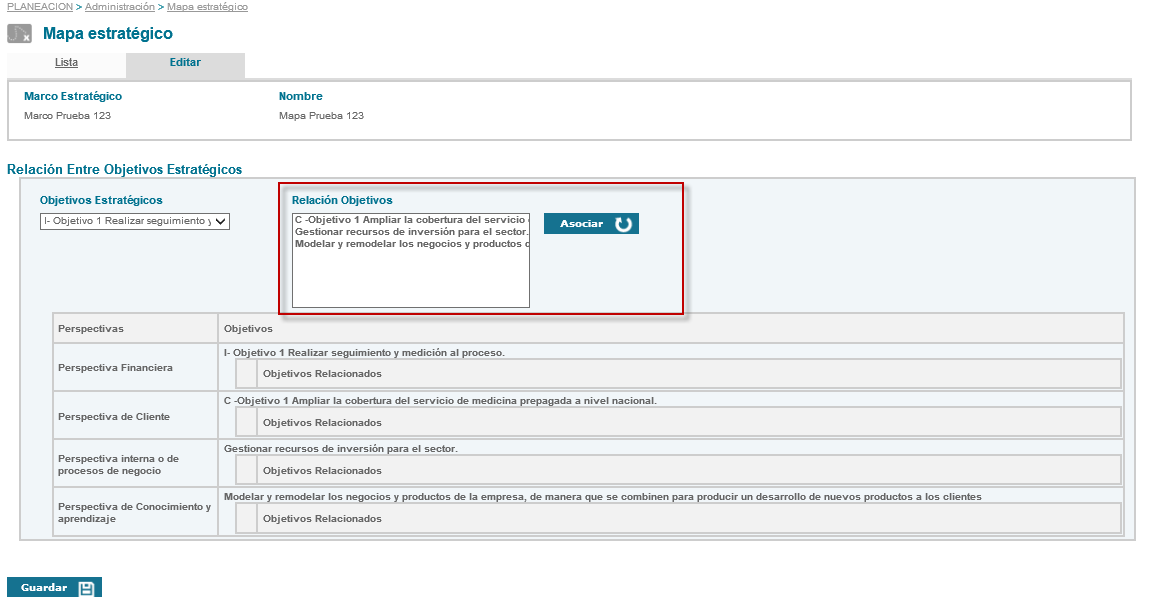Click the Mapa estratégico breadcrumb link
Viewport: 1149px width, 601px height.
(207, 7)
